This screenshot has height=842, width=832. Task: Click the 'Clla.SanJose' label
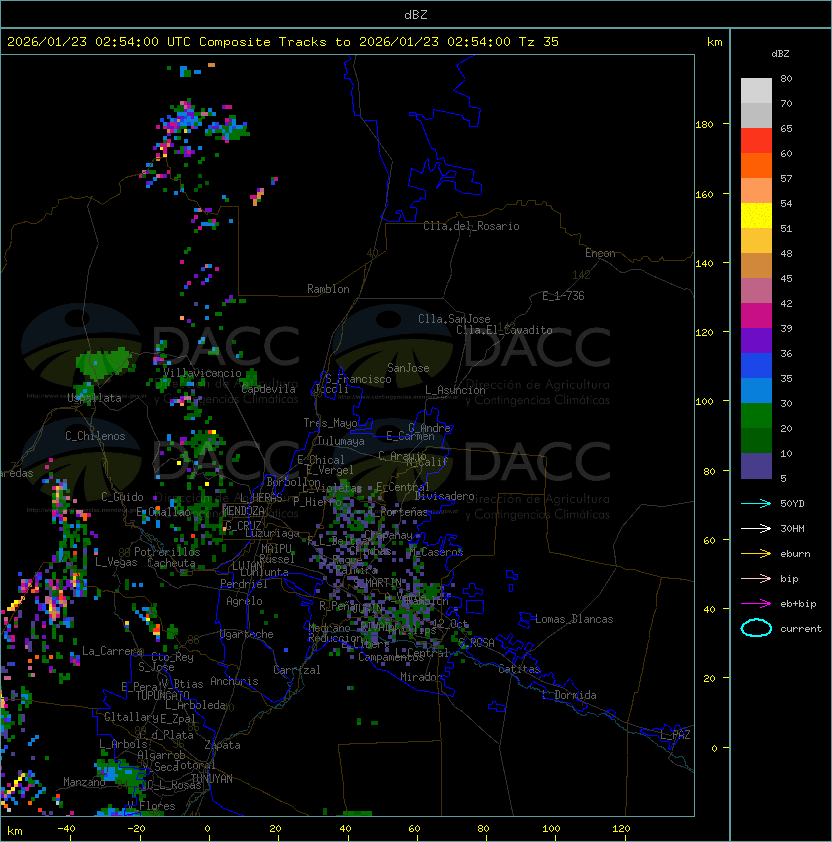pos(454,319)
